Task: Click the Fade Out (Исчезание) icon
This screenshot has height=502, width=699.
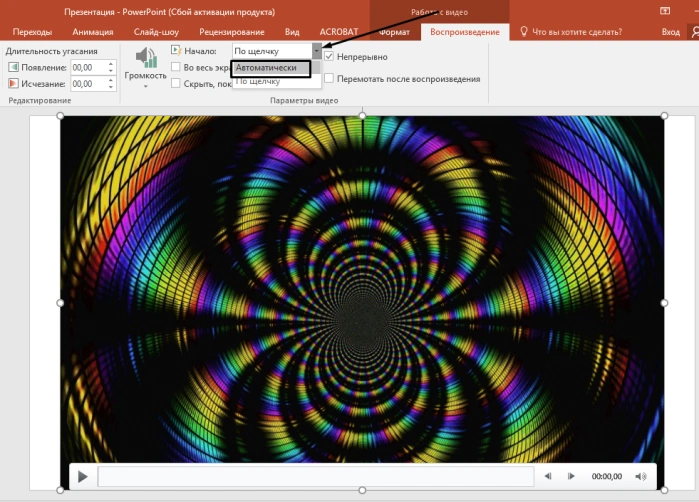Action: tap(13, 83)
